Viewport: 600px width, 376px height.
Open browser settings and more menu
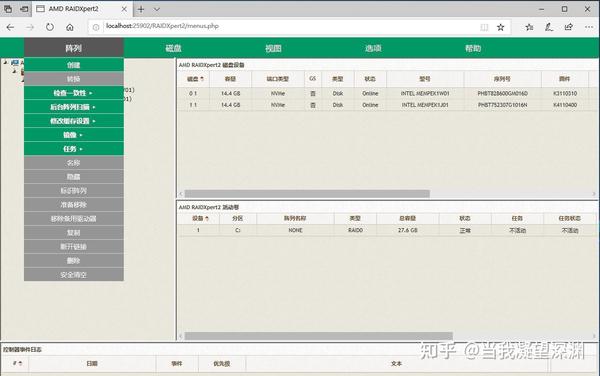tap(589, 27)
